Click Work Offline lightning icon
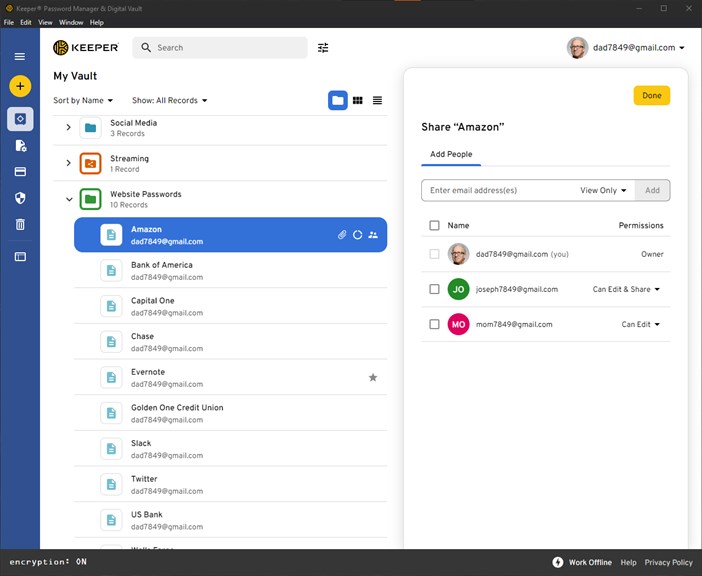Screen dimensions: 702x576 [557, 562]
